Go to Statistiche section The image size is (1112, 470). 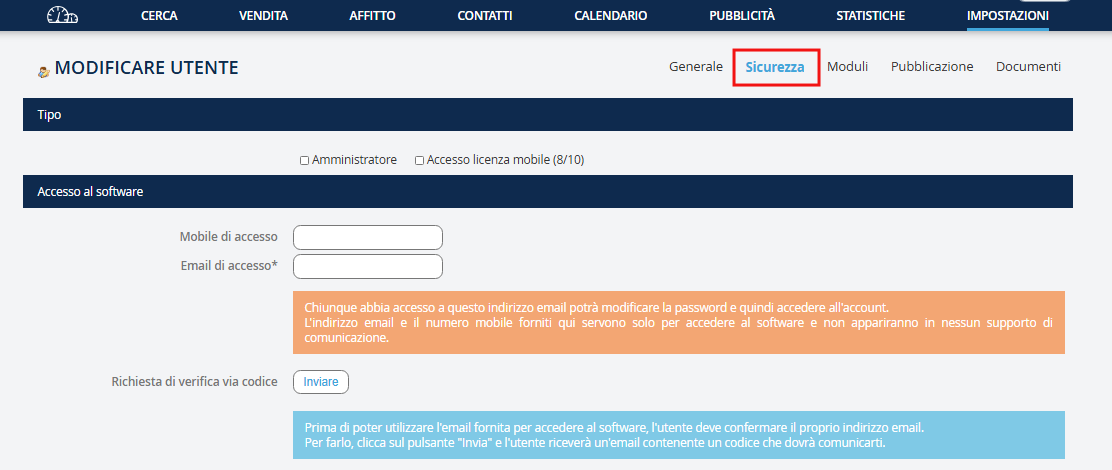pyautogui.click(x=871, y=16)
